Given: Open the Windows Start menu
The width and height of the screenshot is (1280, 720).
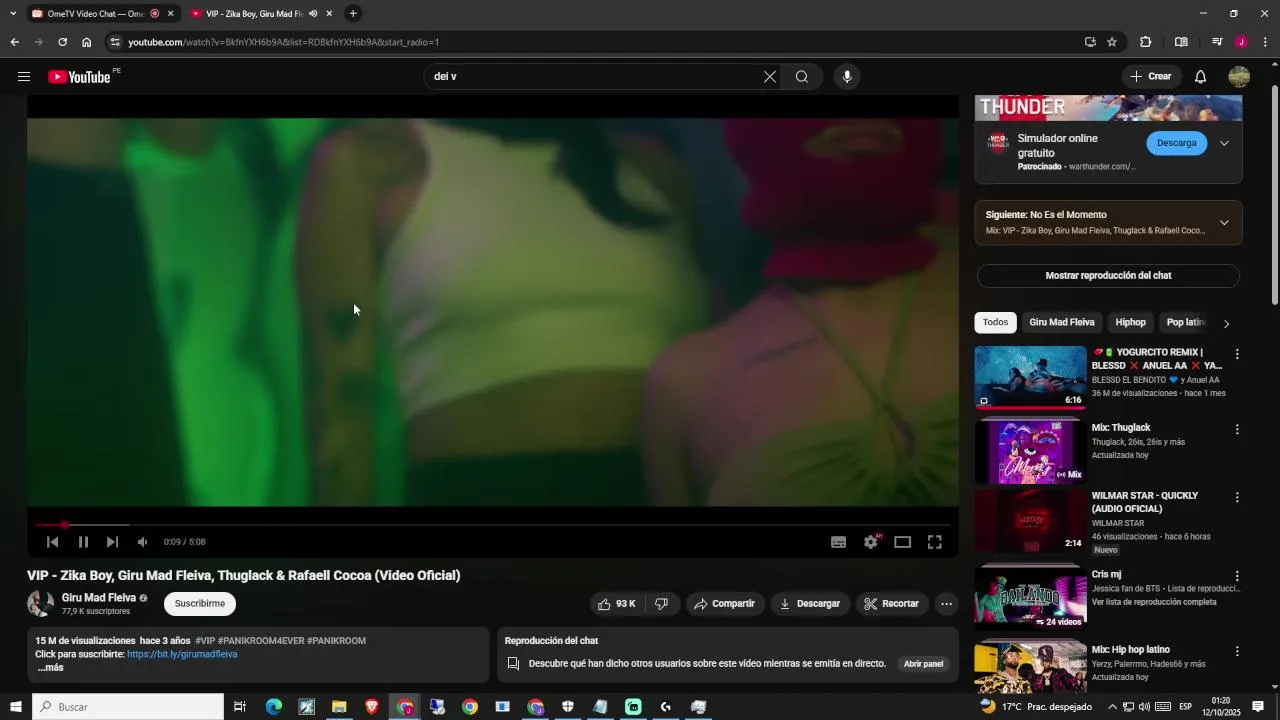Looking at the screenshot, I should coord(15,707).
